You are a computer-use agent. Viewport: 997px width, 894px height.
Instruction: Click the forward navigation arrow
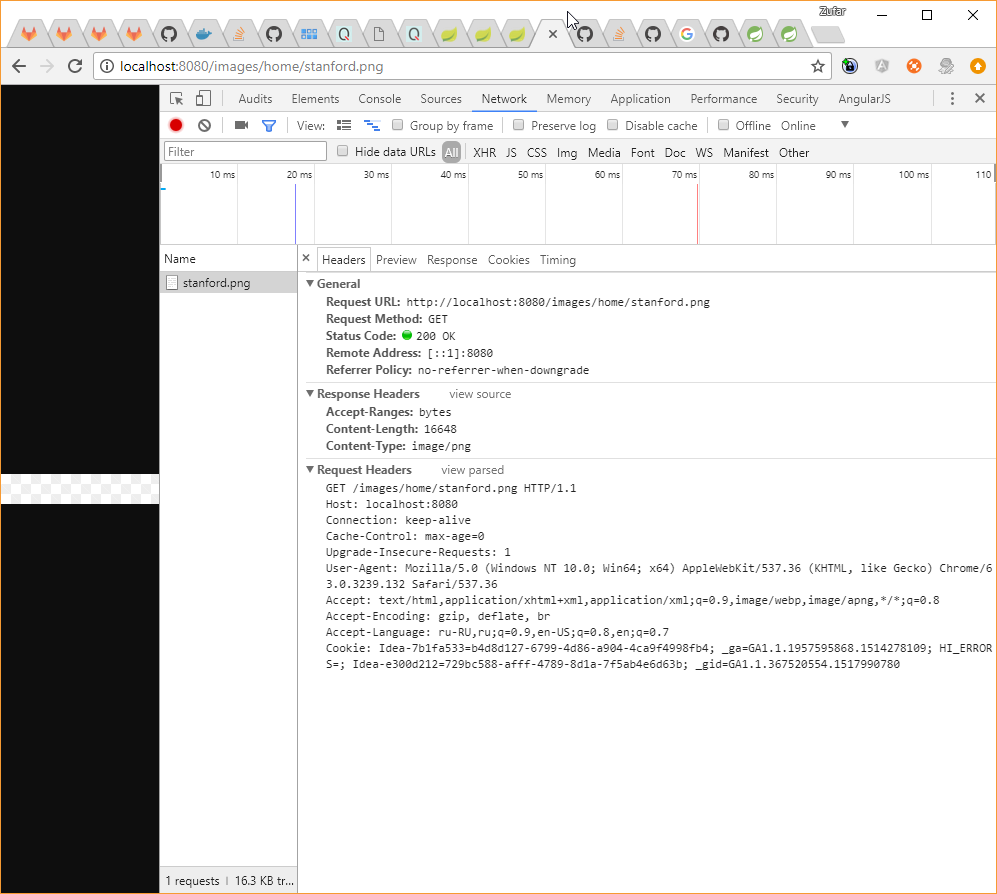(47, 66)
